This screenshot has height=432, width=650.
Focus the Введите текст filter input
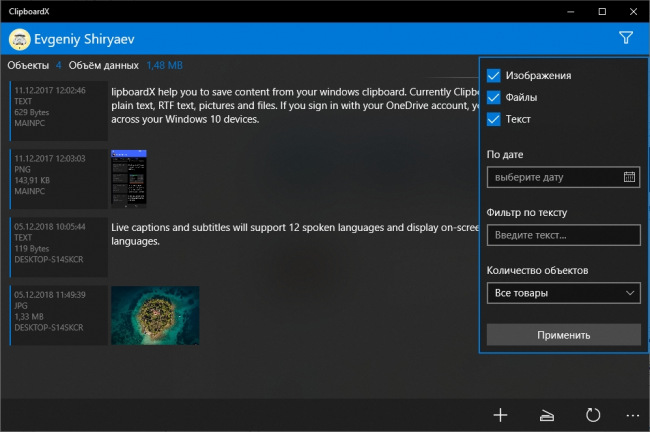click(563, 235)
